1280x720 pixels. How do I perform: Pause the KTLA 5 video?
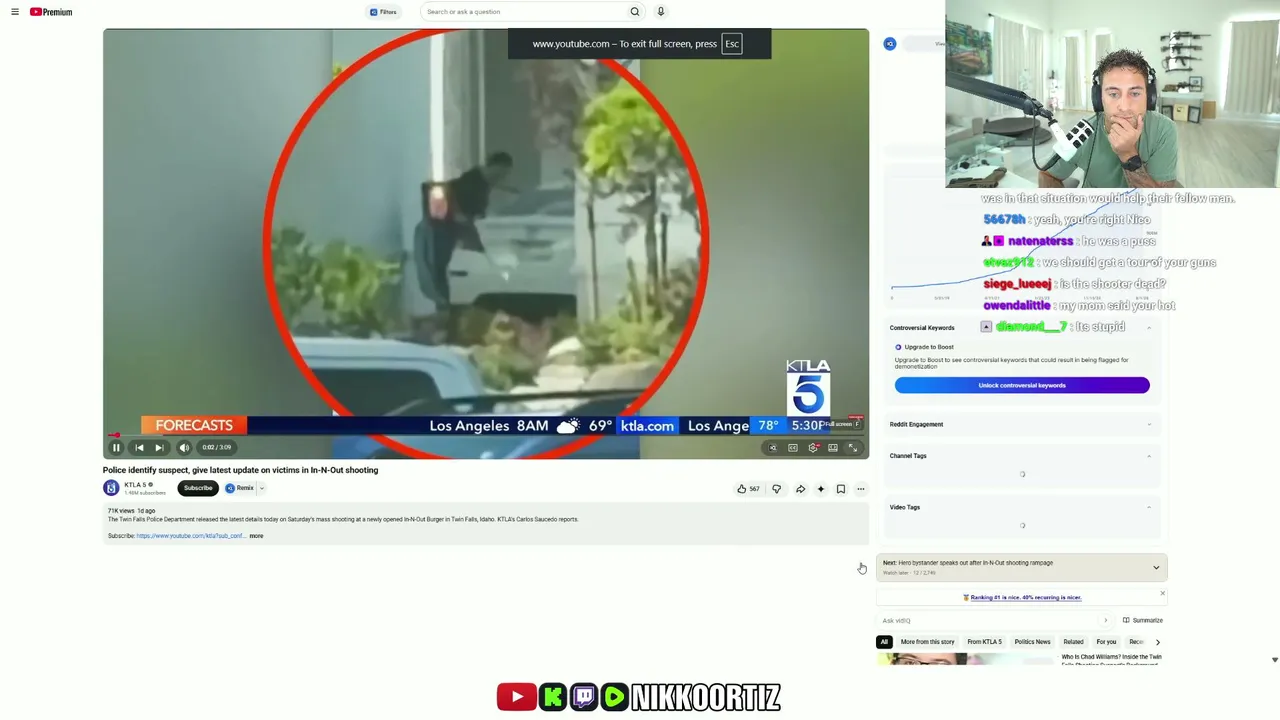pos(116,448)
